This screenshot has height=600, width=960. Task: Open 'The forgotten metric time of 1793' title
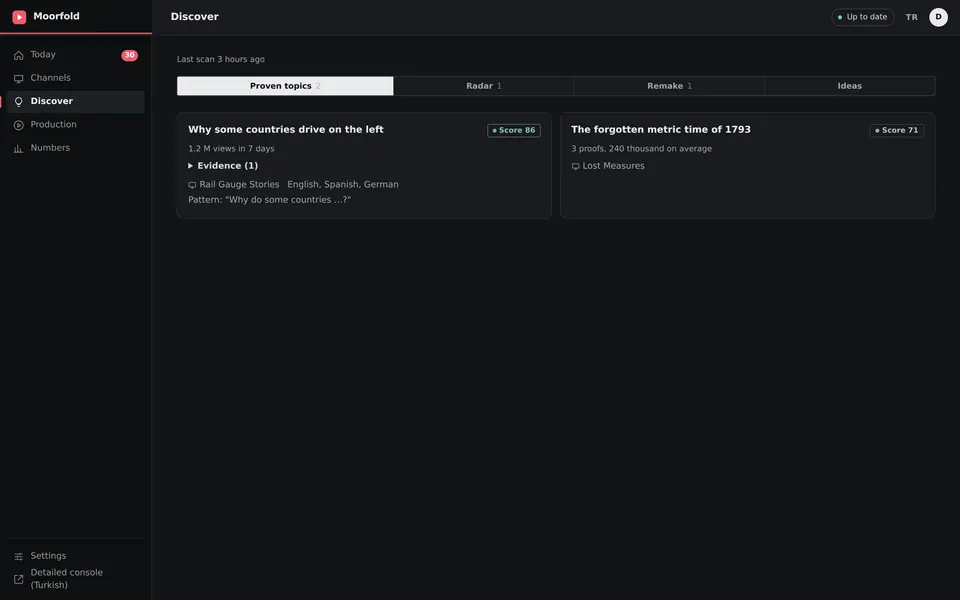pos(661,130)
